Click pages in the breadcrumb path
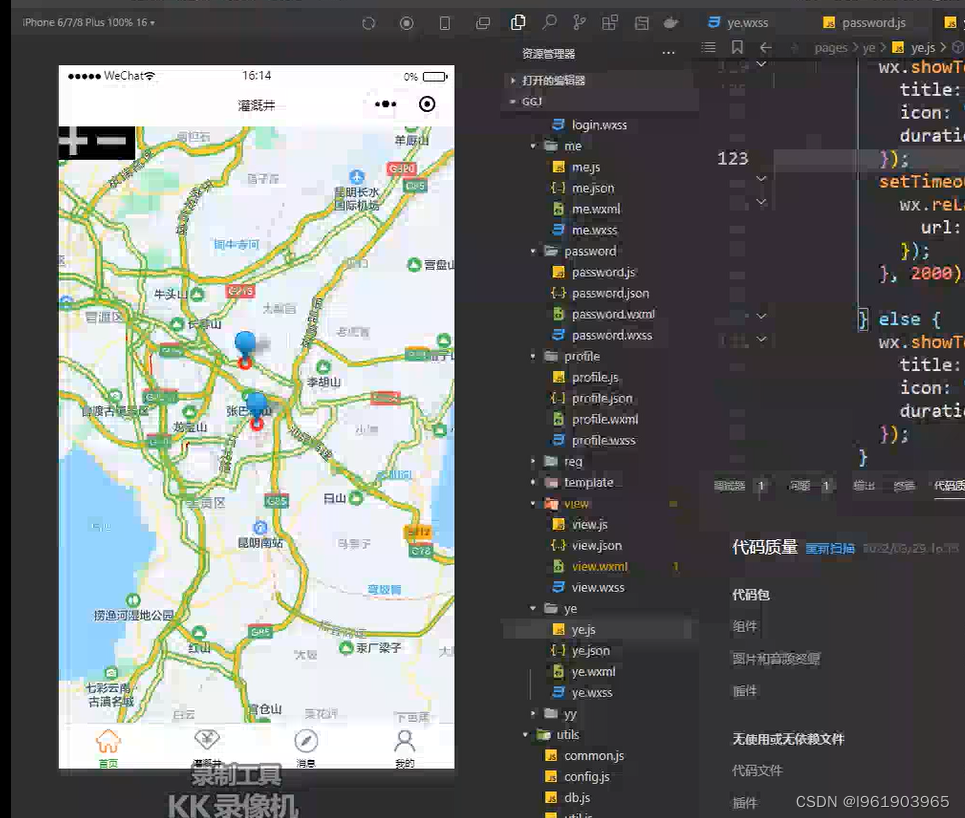The height and width of the screenshot is (818, 965). (x=831, y=47)
